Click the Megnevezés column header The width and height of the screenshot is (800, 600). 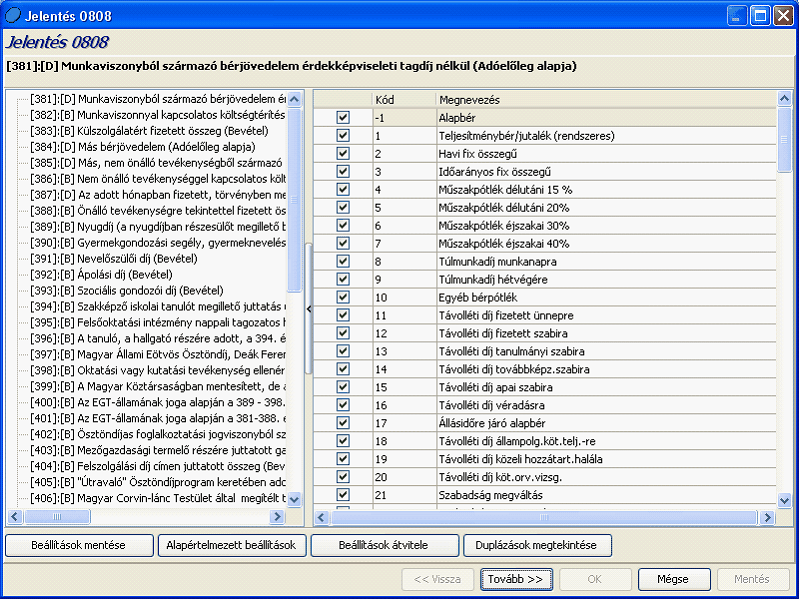pyautogui.click(x=606, y=99)
